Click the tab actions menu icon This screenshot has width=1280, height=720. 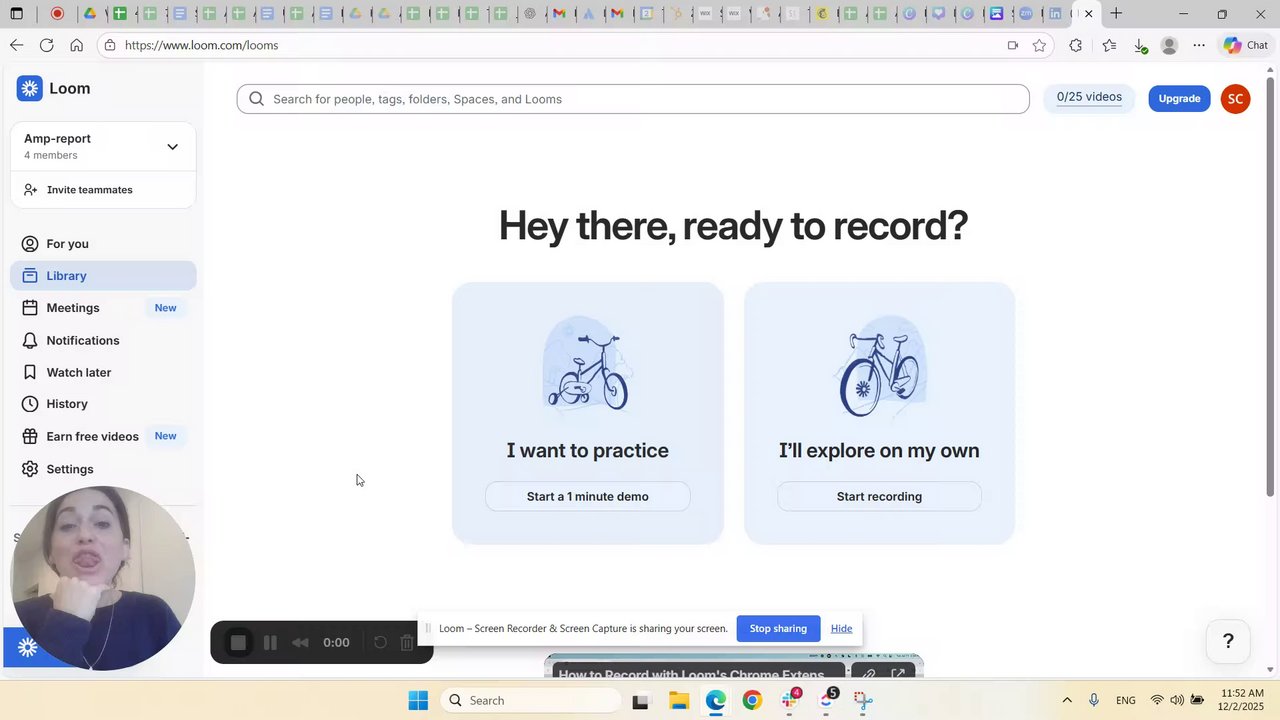[x=16, y=14]
